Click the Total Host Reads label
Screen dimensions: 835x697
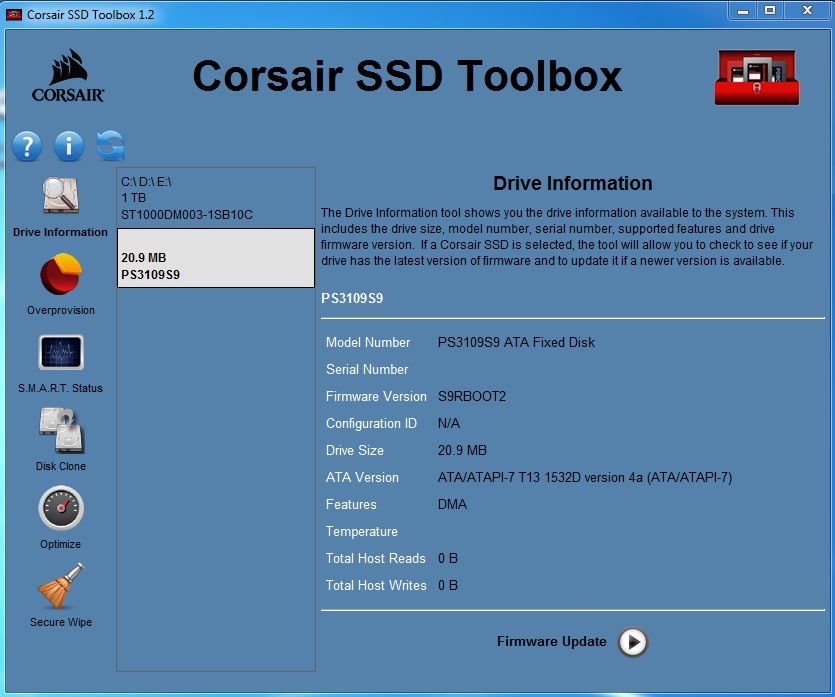click(375, 559)
